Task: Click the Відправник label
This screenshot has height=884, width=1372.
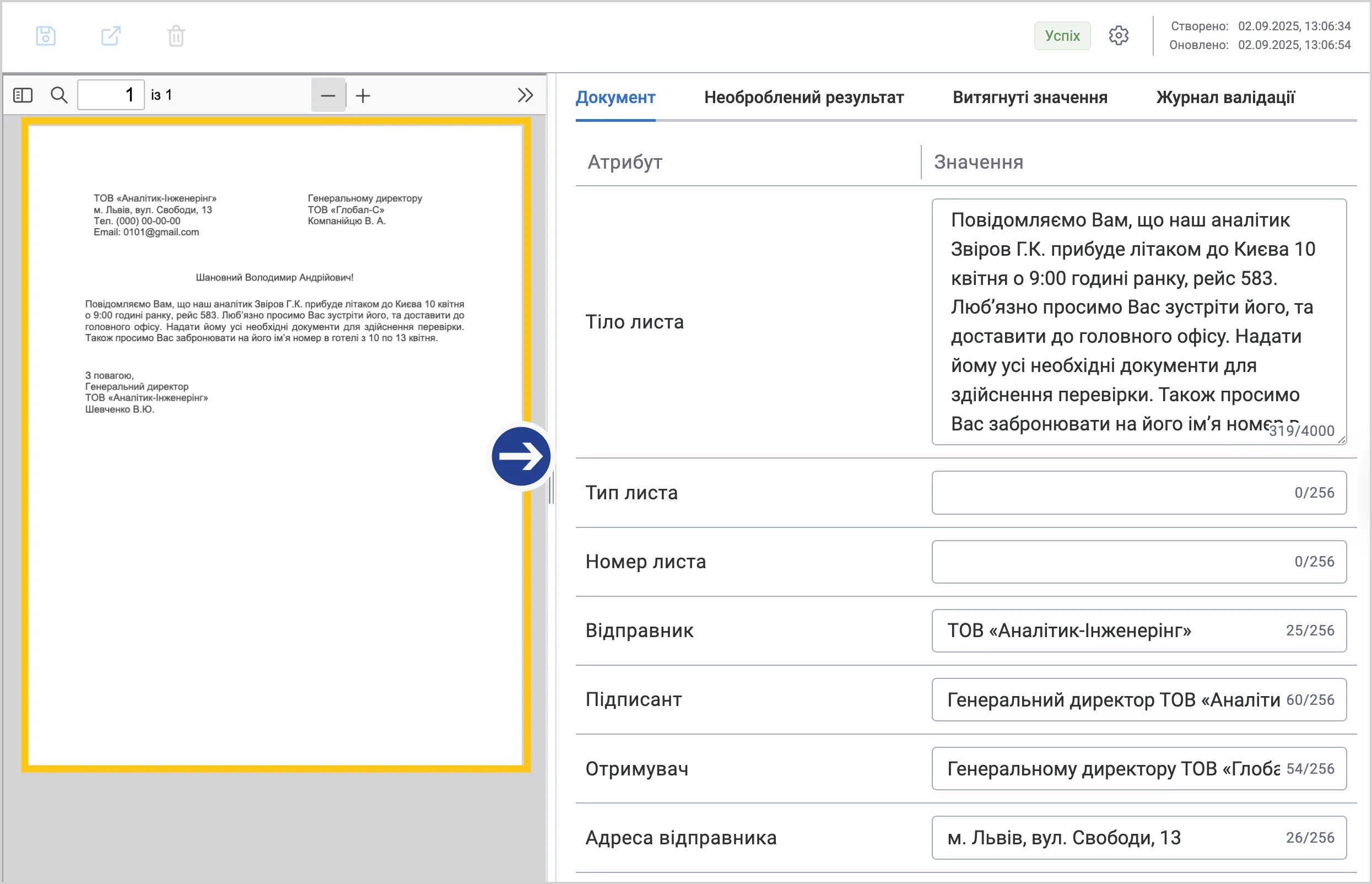Action: coord(639,630)
